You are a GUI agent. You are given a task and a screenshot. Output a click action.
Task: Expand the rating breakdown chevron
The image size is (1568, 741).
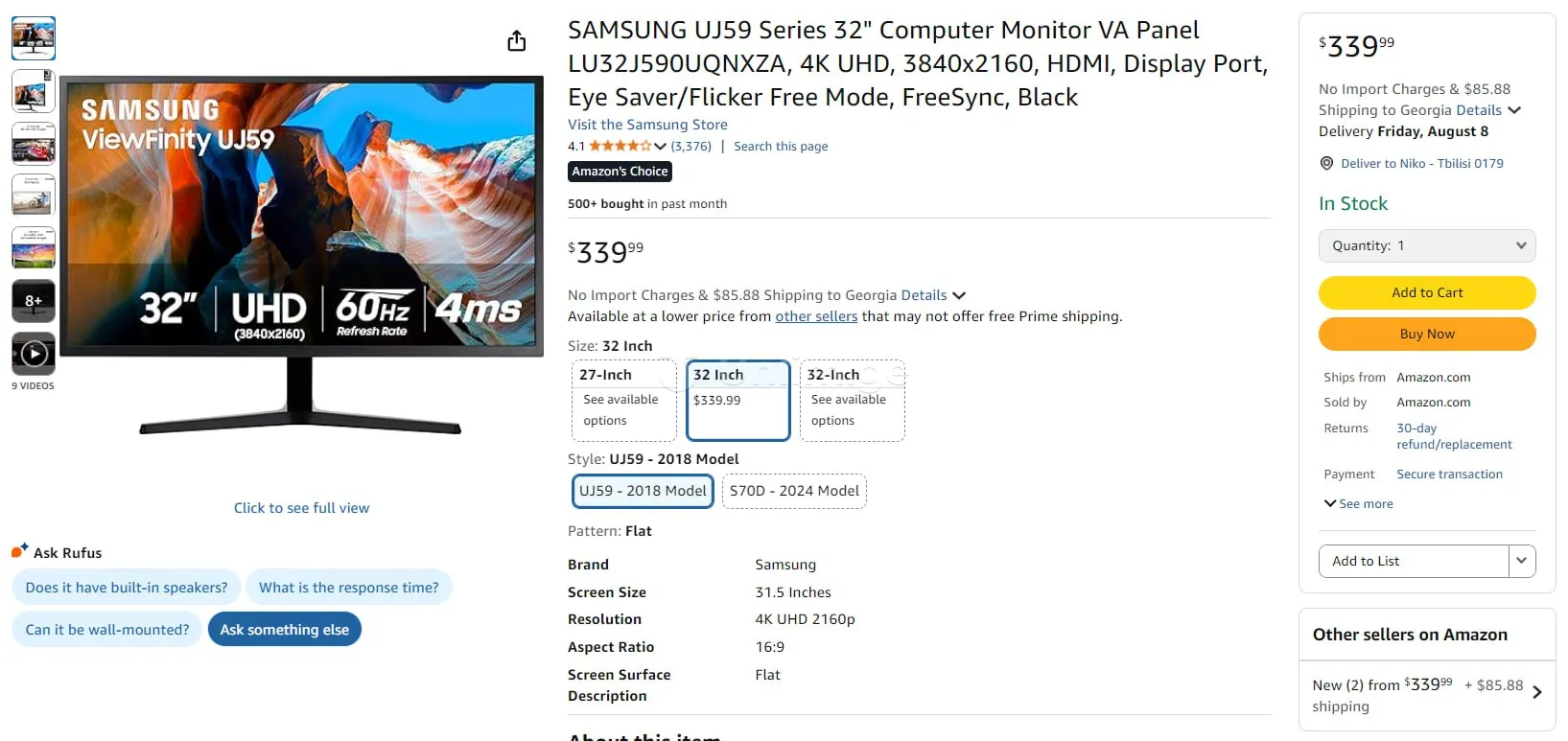[x=660, y=147]
